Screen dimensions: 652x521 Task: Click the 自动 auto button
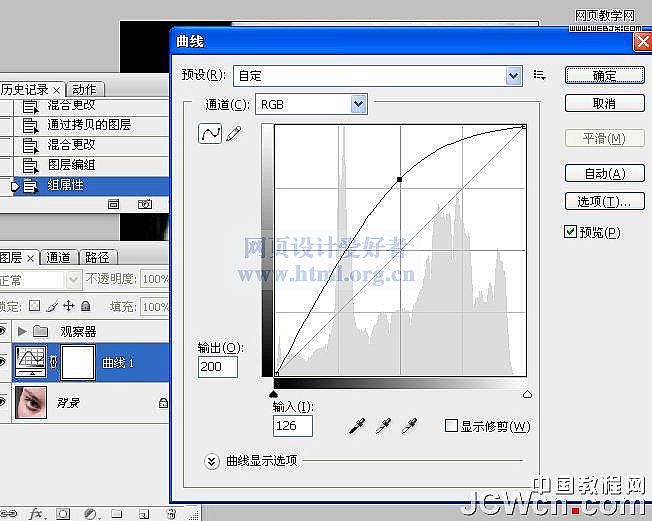coord(605,173)
